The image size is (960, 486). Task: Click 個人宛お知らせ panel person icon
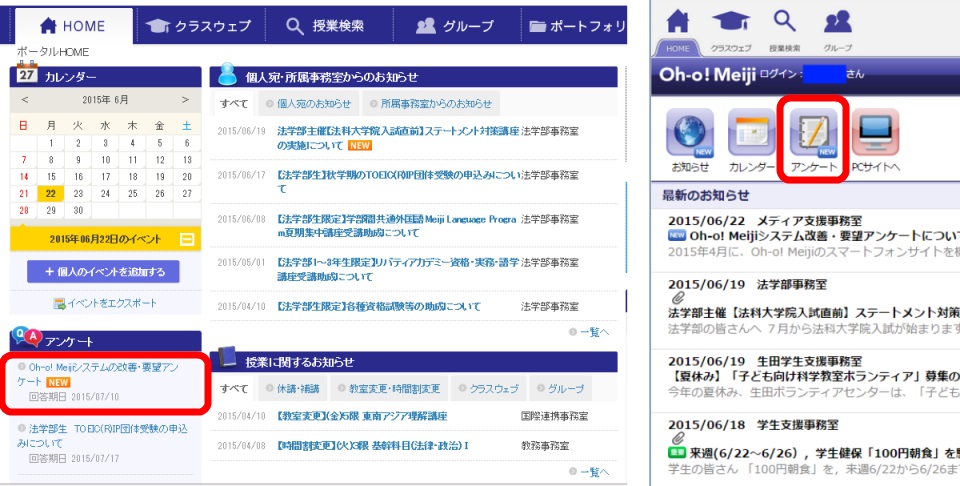coord(227,73)
